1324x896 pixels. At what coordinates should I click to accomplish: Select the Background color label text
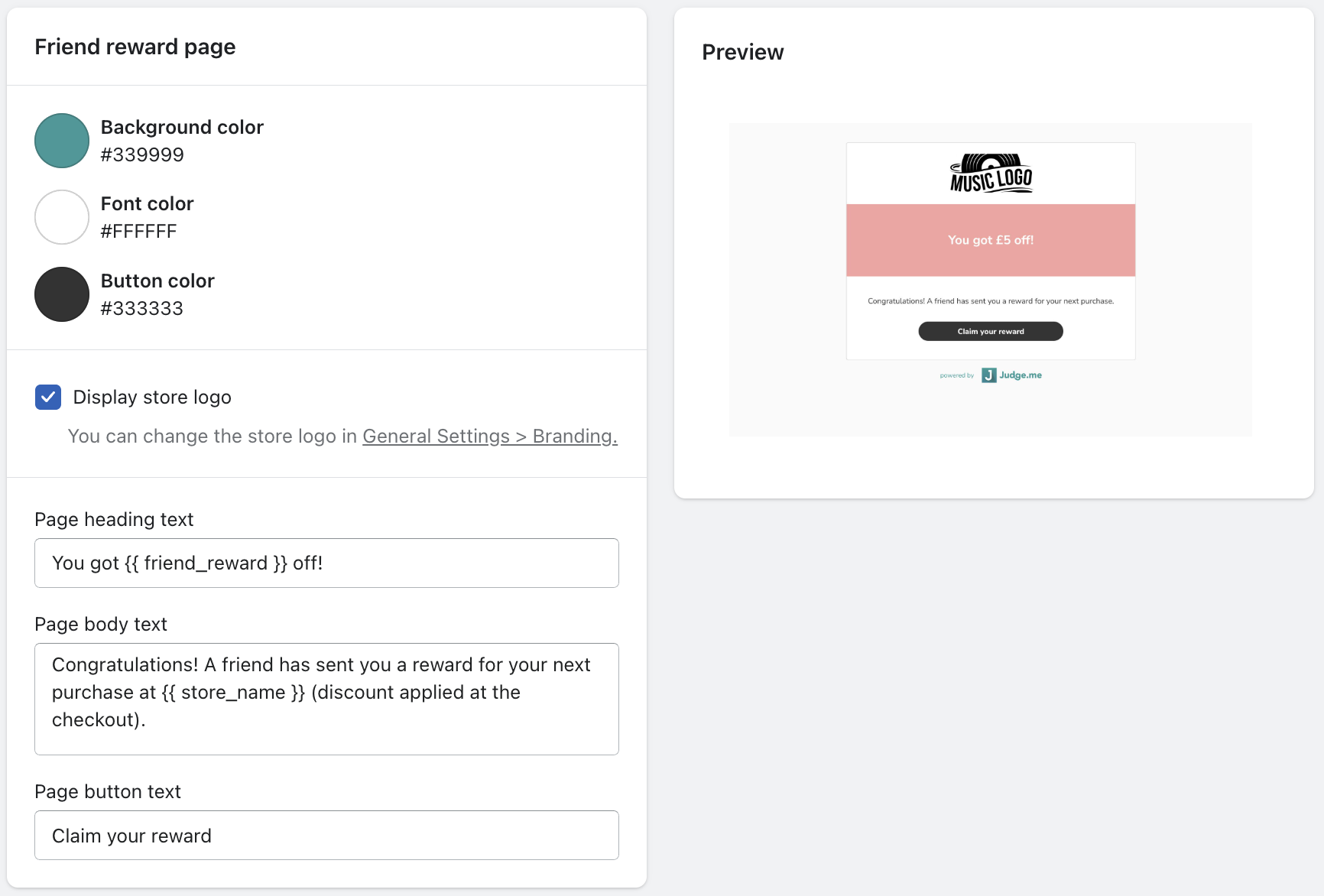pos(182,127)
